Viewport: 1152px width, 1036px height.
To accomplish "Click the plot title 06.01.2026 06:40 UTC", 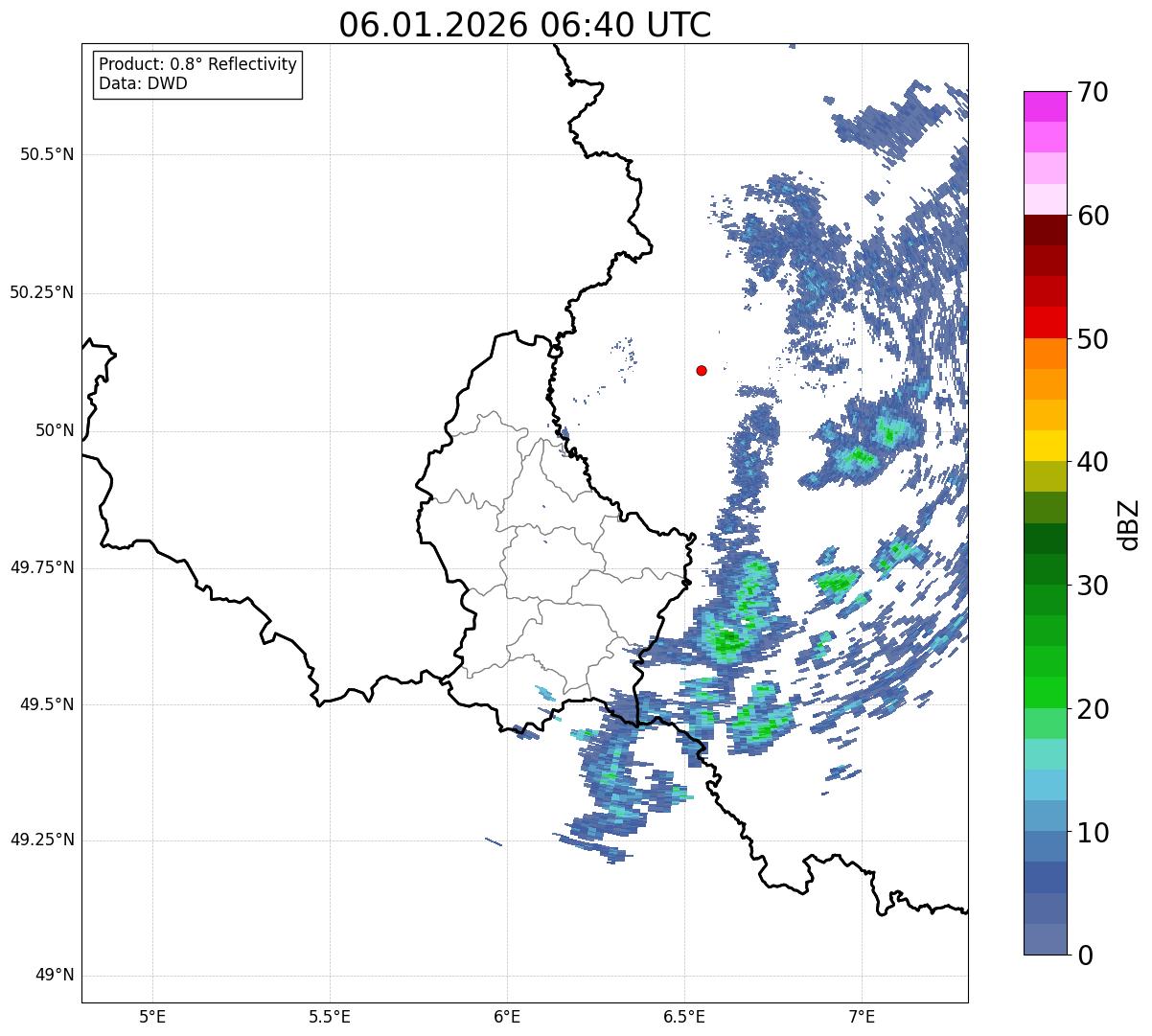I will (x=525, y=25).
